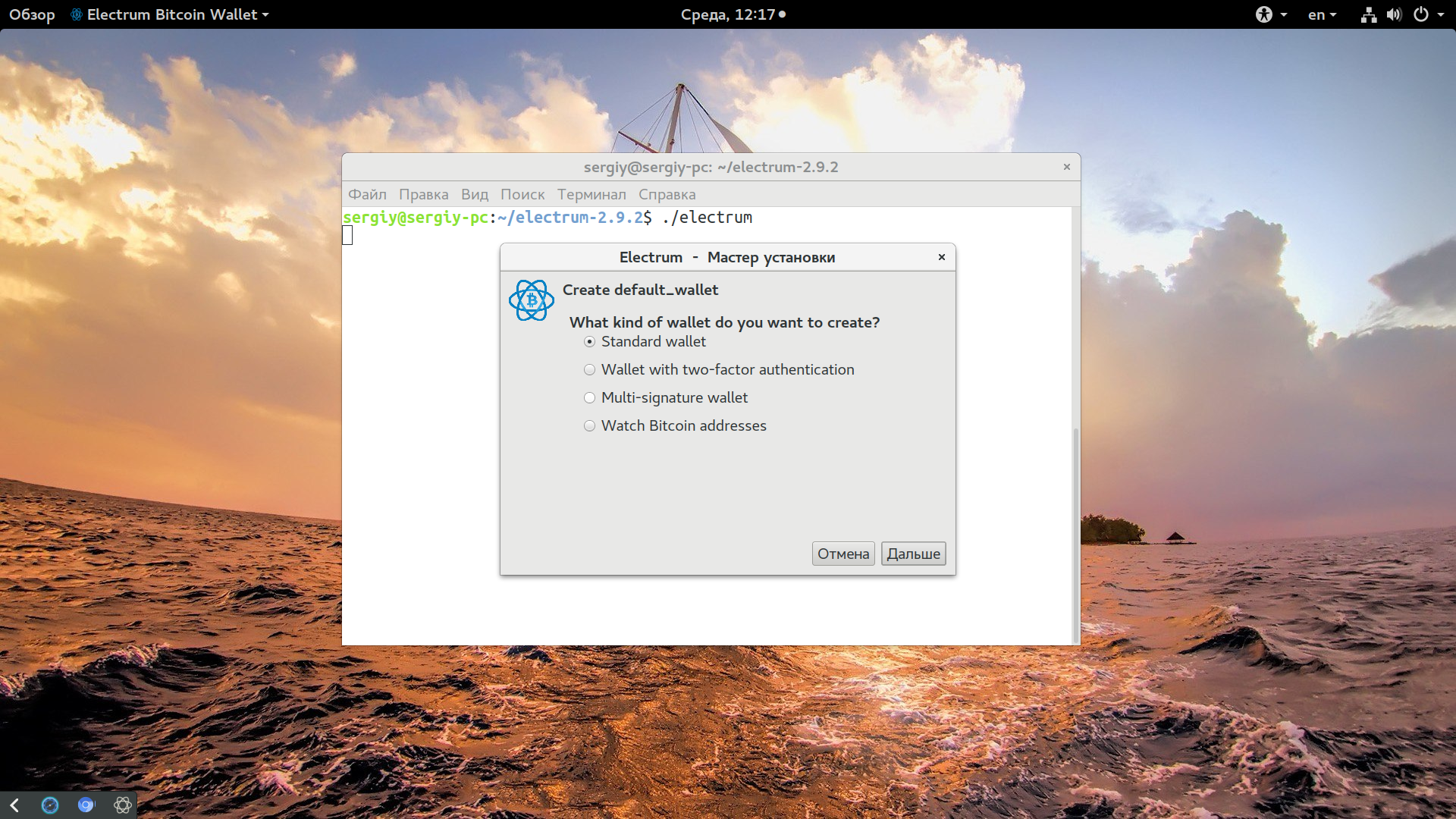Click terminal input field
This screenshot has height=819, width=1456.
tap(348, 235)
